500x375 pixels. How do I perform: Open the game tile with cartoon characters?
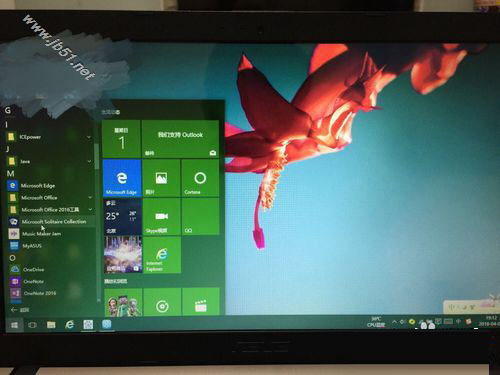[123, 302]
